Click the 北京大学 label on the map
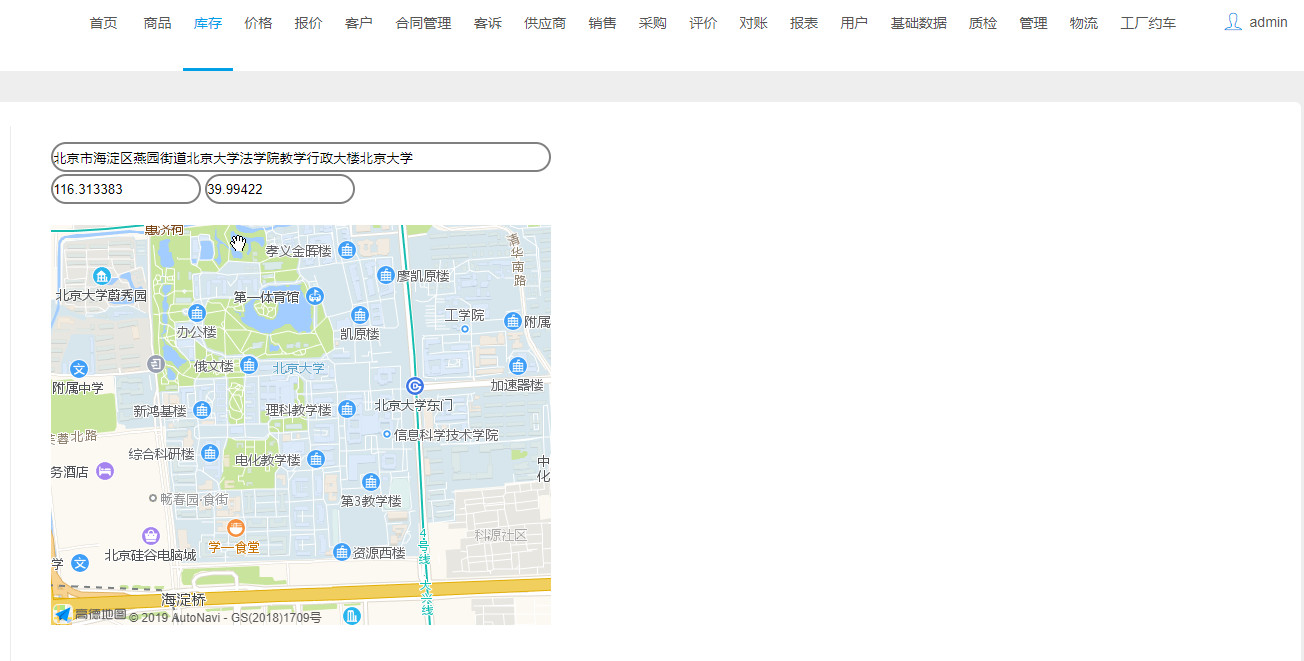 click(299, 366)
